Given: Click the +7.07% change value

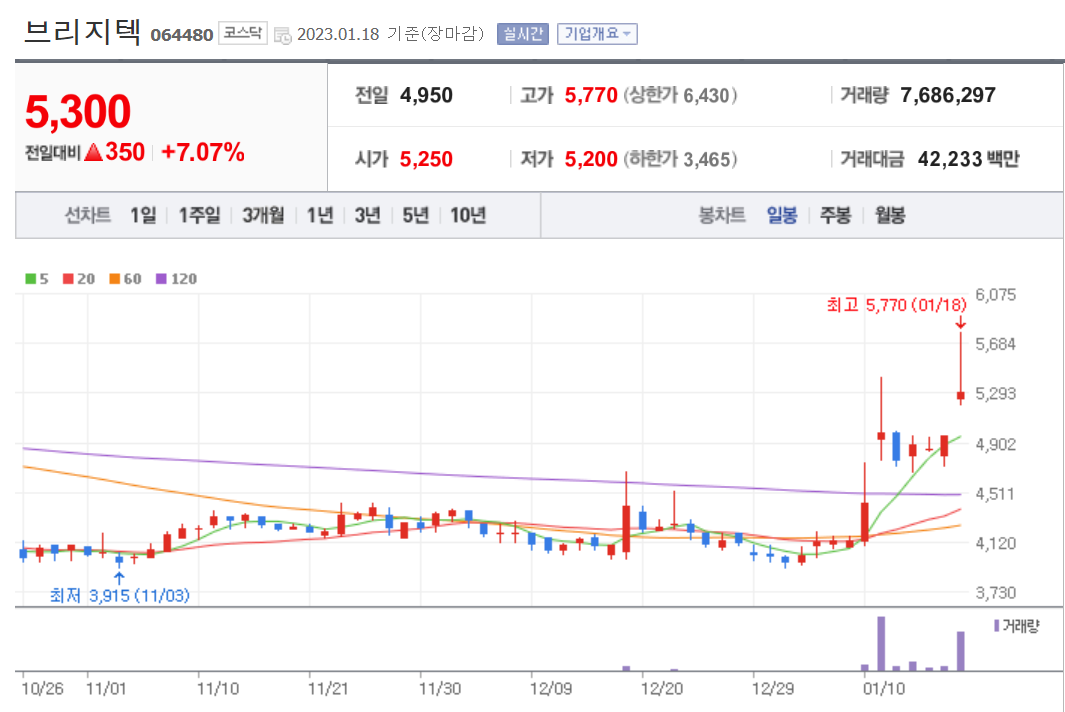Looking at the screenshot, I should 203,152.
